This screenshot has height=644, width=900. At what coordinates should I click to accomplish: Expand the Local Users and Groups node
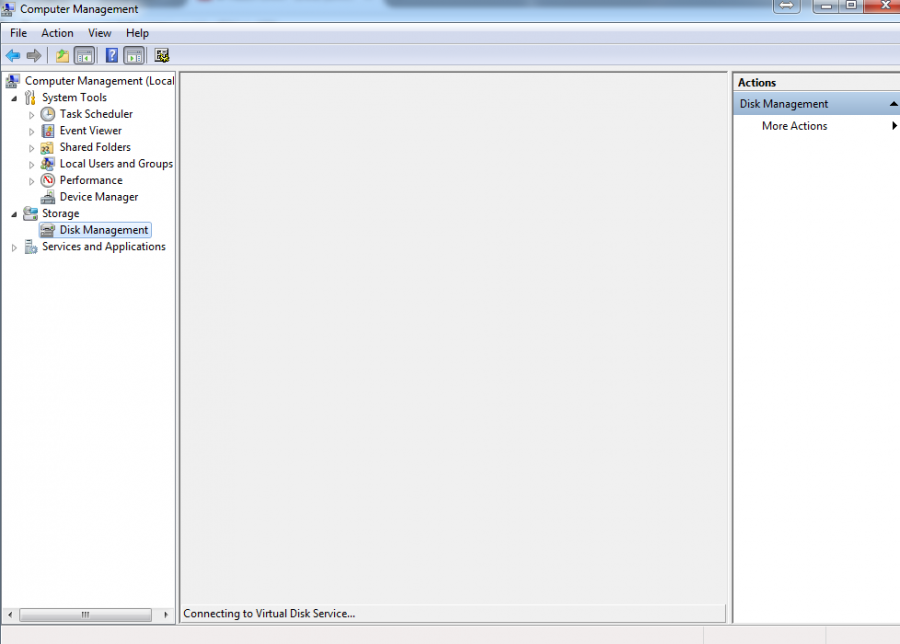tap(31, 164)
